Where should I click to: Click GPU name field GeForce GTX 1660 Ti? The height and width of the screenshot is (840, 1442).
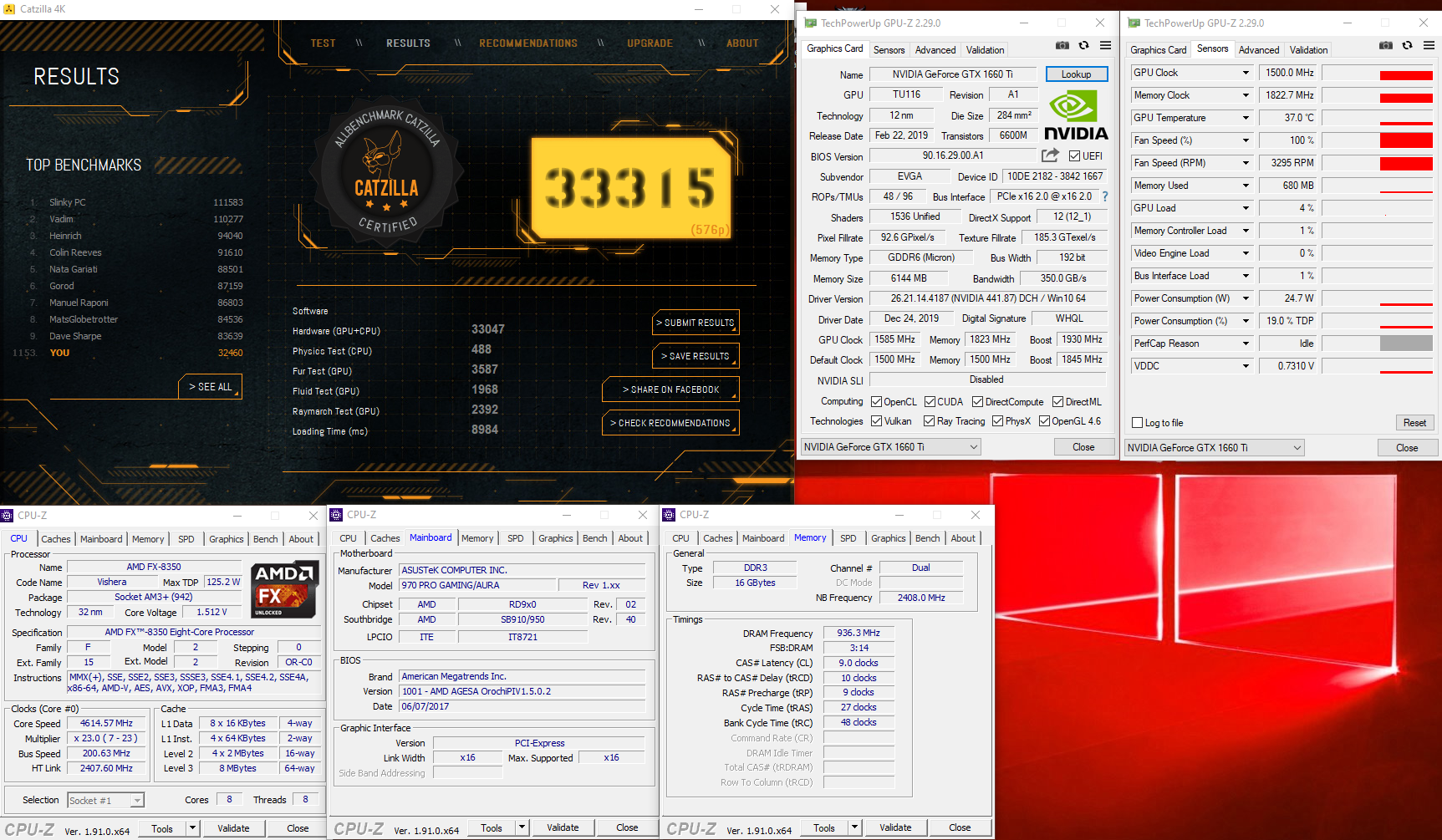(952, 74)
